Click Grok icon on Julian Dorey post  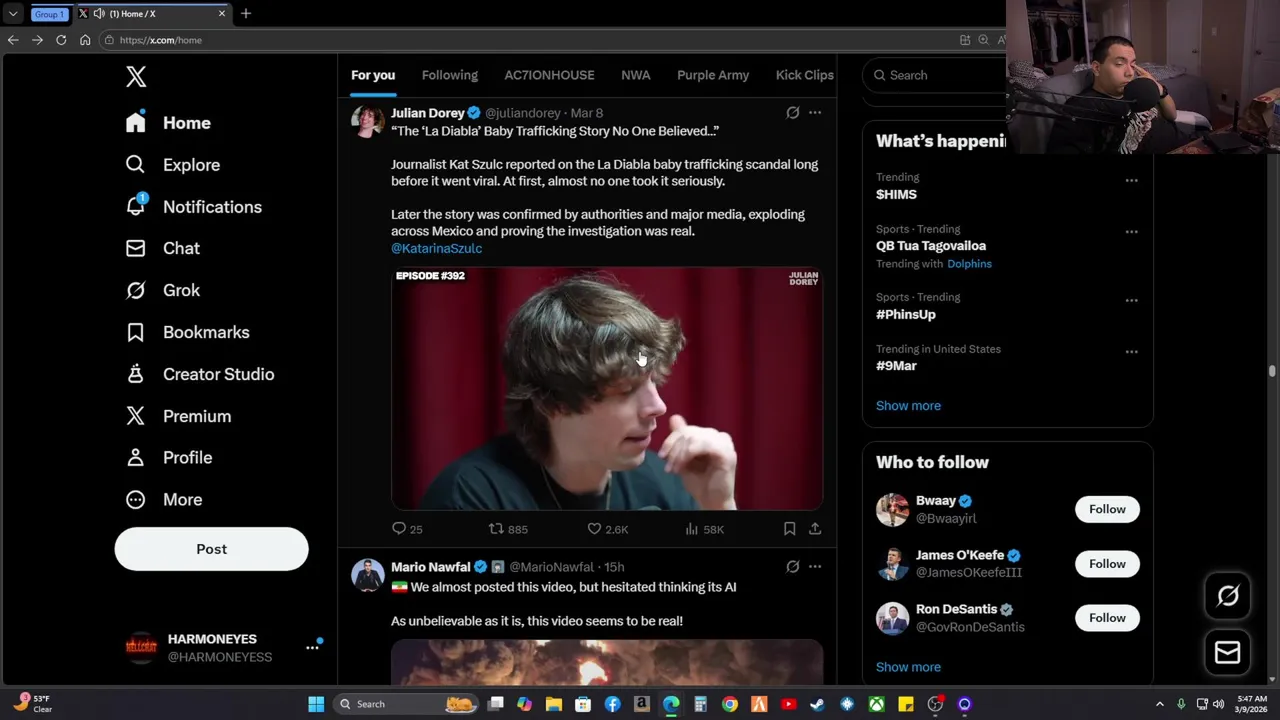click(x=792, y=113)
